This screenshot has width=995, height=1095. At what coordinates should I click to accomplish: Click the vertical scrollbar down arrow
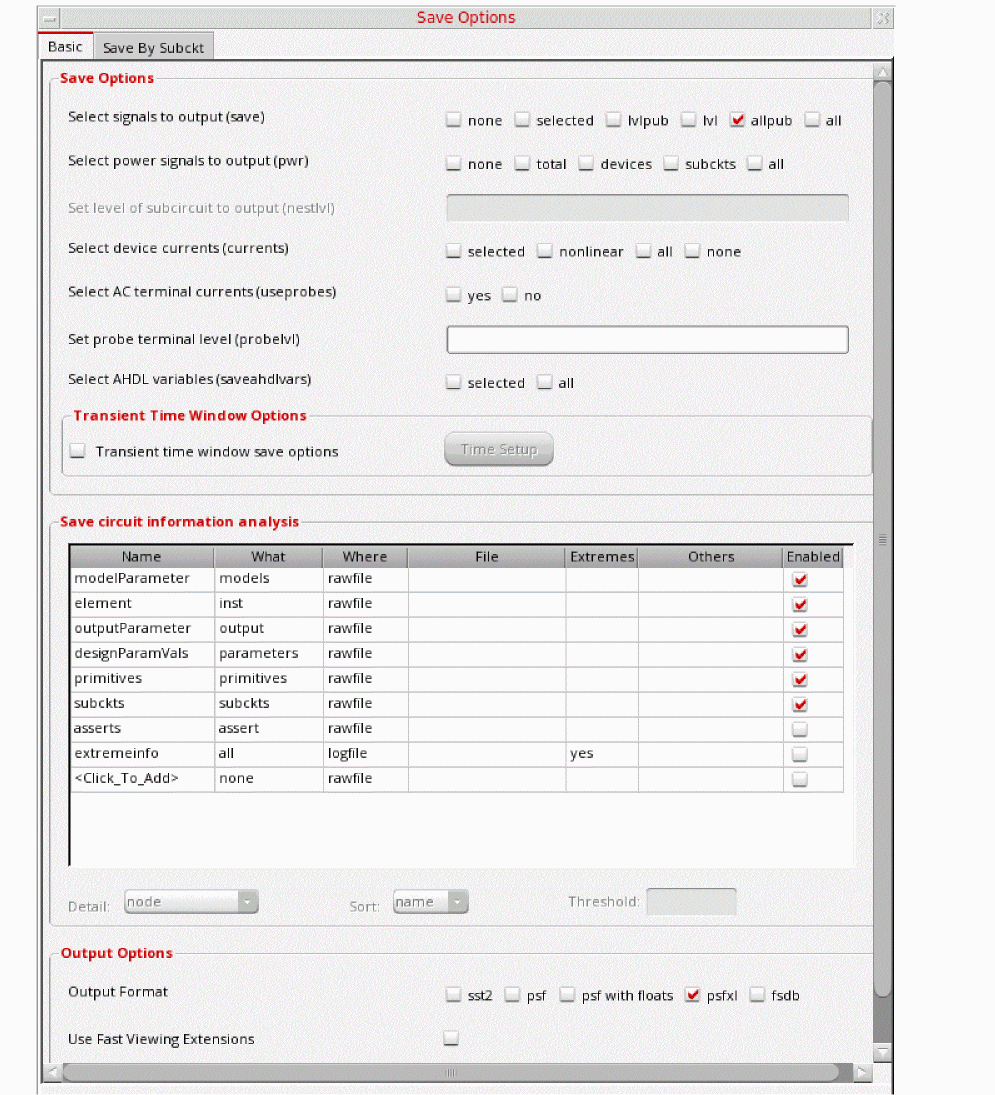[x=881, y=1052]
